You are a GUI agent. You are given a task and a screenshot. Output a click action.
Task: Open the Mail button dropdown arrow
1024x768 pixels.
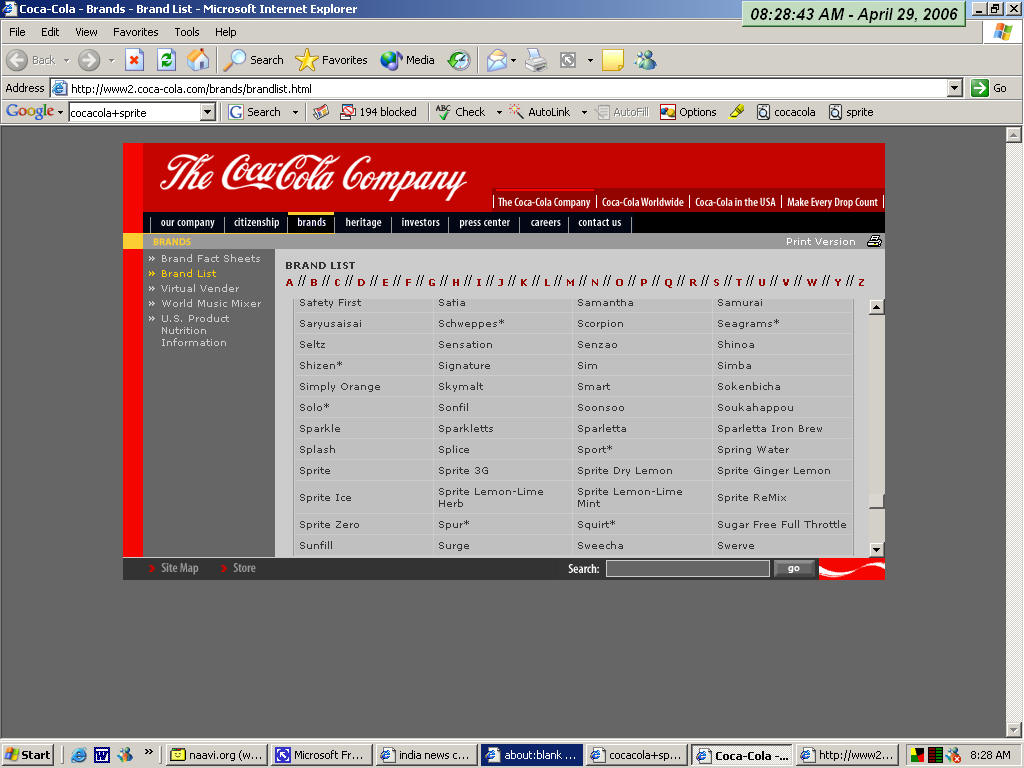coord(513,61)
